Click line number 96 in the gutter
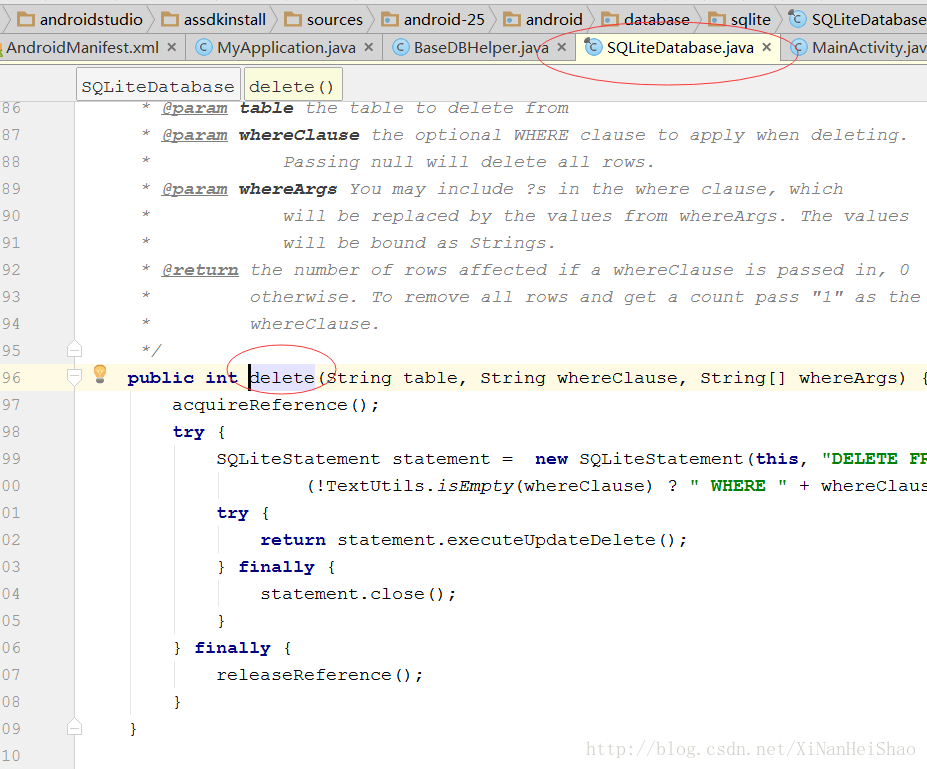This screenshot has width=927, height=769. [11, 378]
